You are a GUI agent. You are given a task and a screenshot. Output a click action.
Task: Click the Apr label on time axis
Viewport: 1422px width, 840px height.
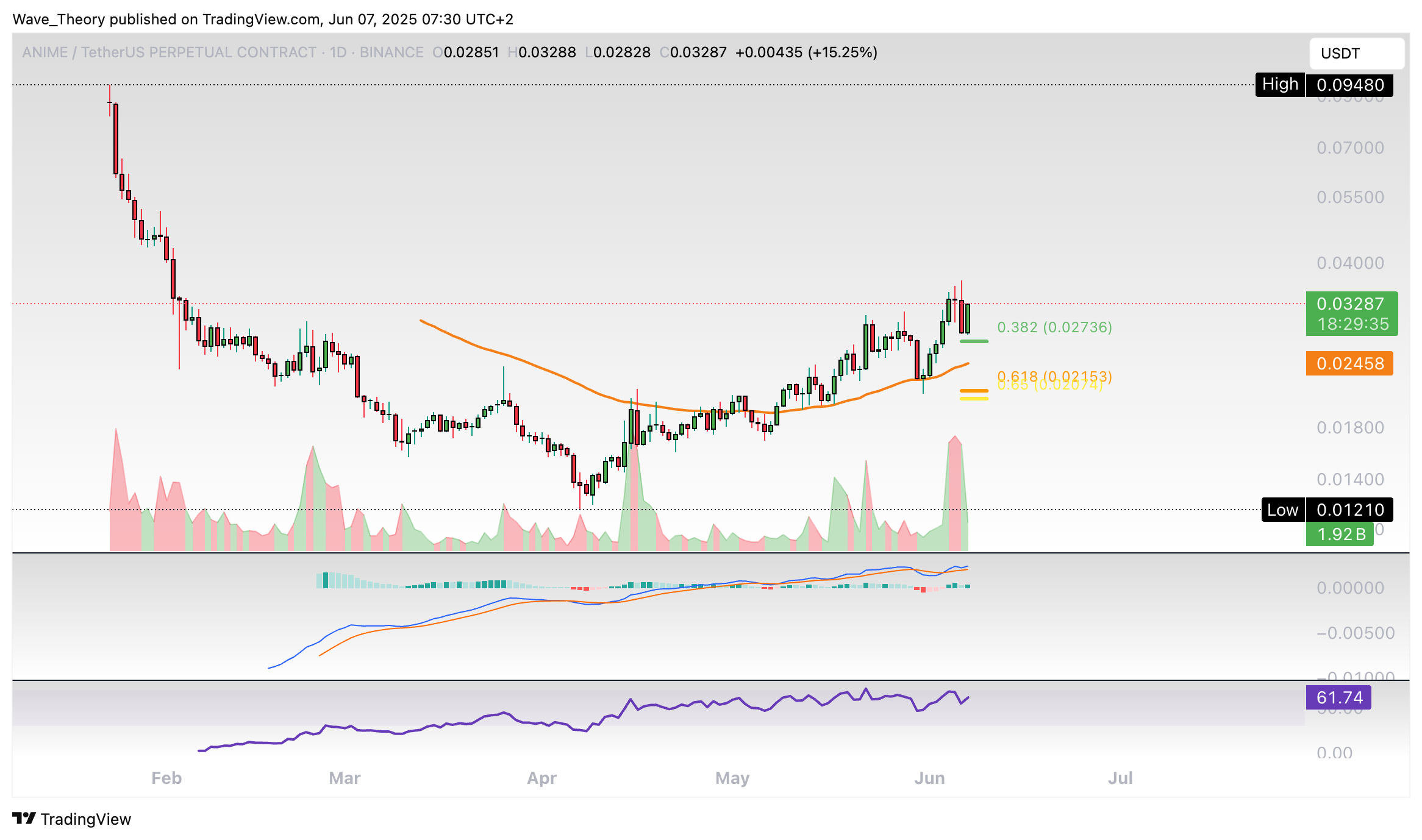541,778
